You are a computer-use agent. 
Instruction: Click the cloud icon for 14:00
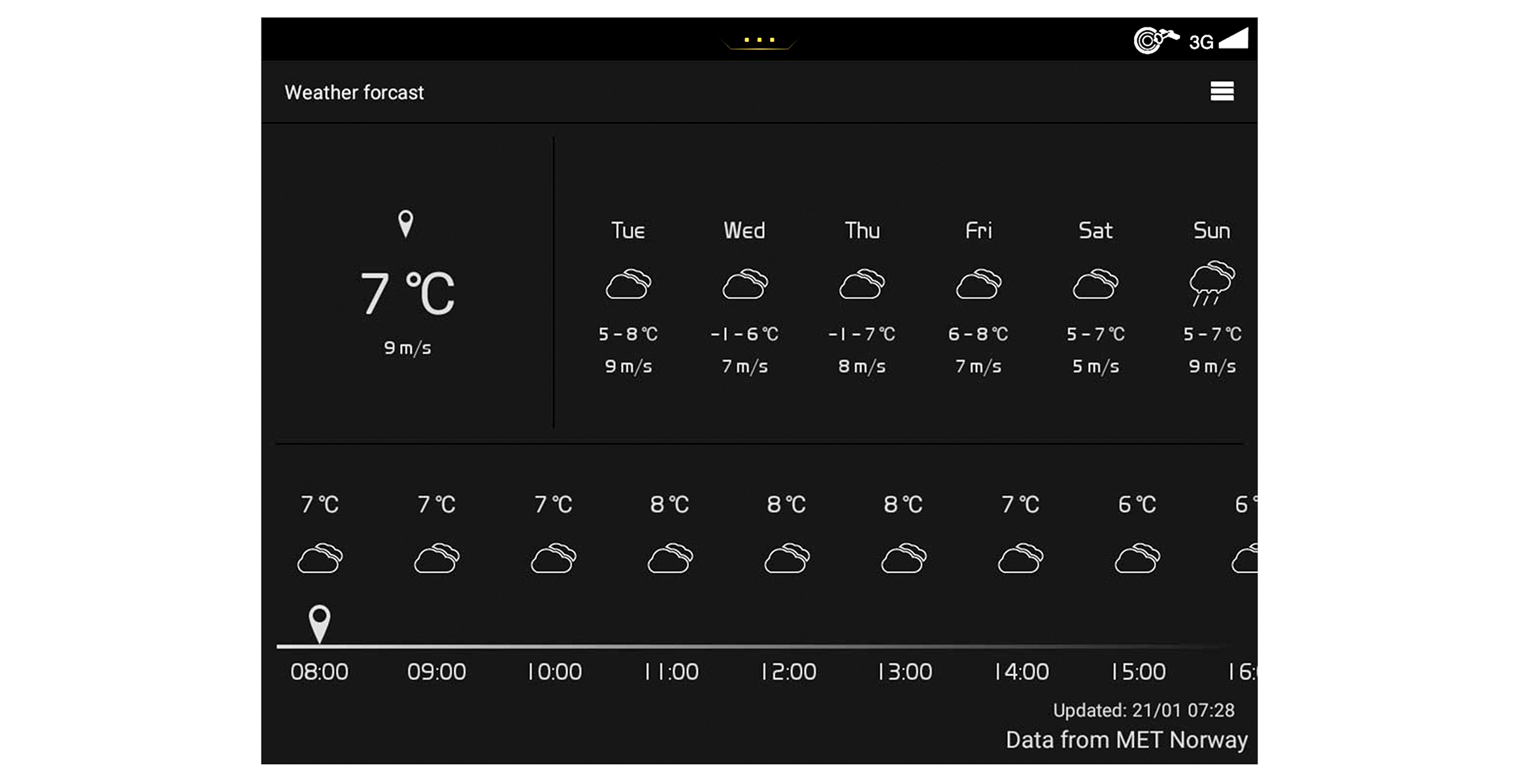[1020, 558]
